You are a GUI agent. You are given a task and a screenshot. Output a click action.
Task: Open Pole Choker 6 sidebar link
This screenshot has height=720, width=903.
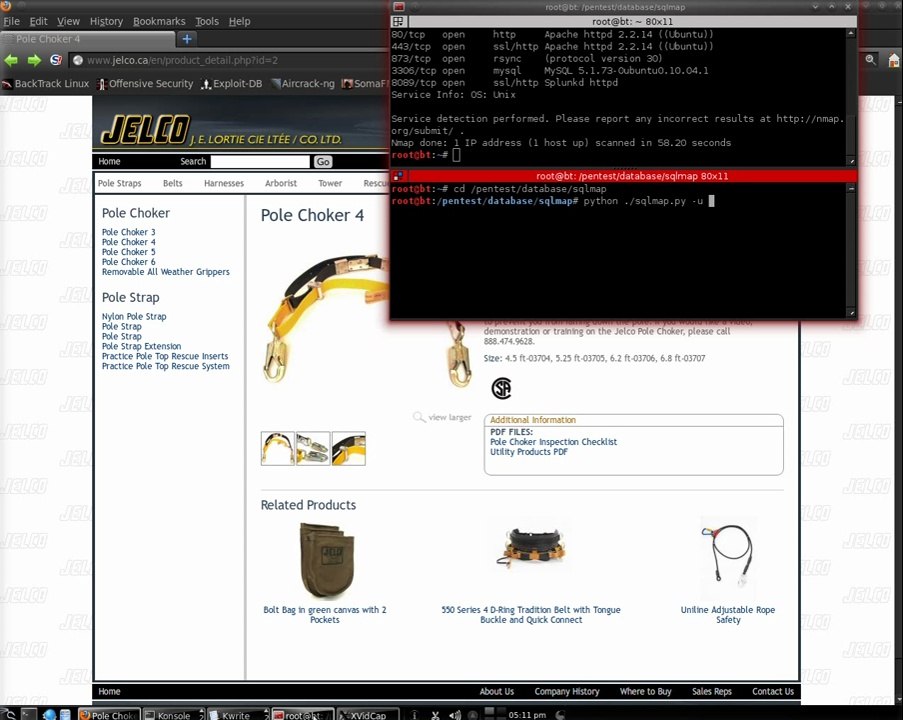[128, 262]
